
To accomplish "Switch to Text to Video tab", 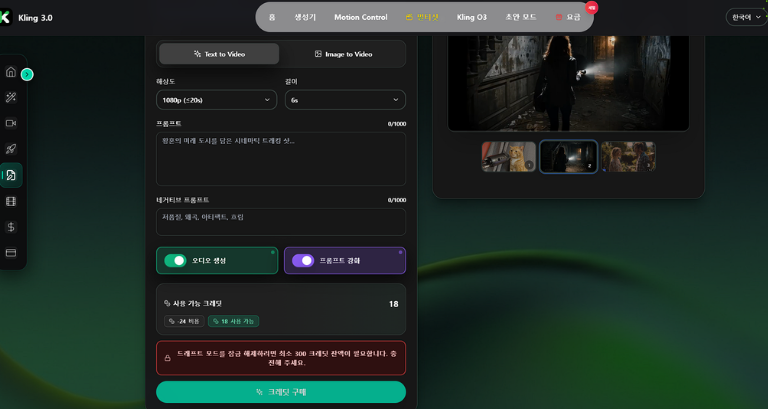I will pyautogui.click(x=219, y=54).
